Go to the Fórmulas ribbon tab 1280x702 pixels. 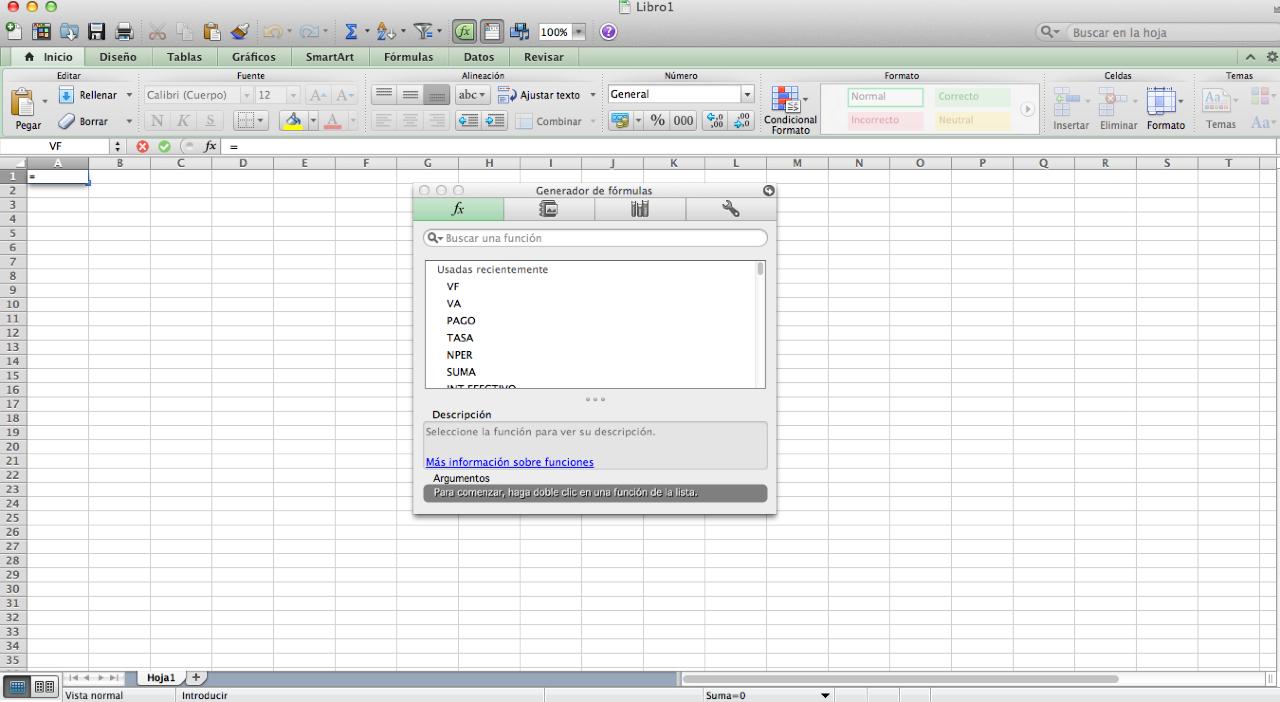(409, 57)
